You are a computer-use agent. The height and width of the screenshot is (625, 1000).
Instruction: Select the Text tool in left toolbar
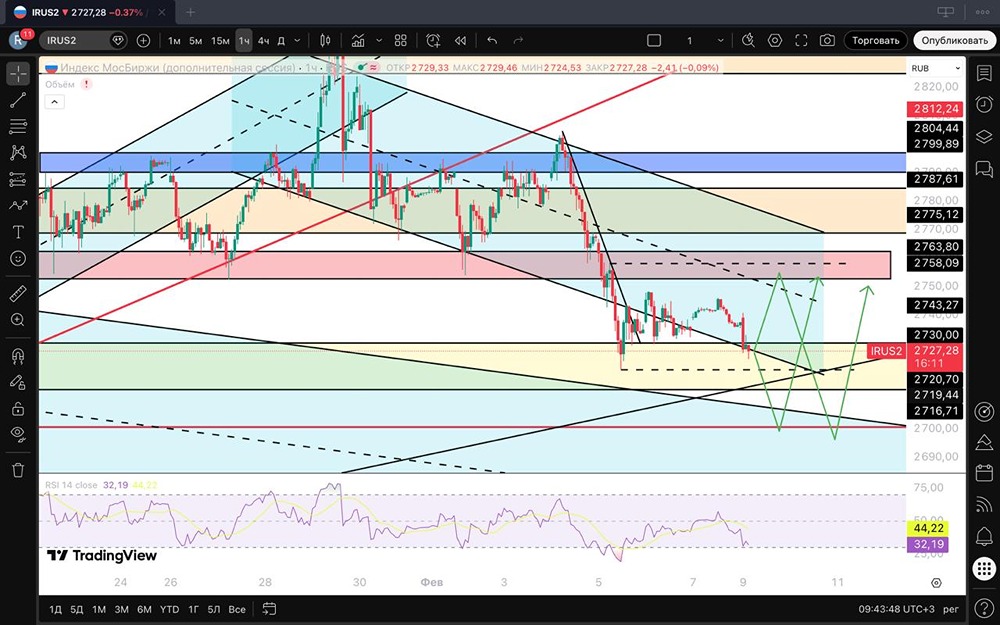pyautogui.click(x=18, y=232)
